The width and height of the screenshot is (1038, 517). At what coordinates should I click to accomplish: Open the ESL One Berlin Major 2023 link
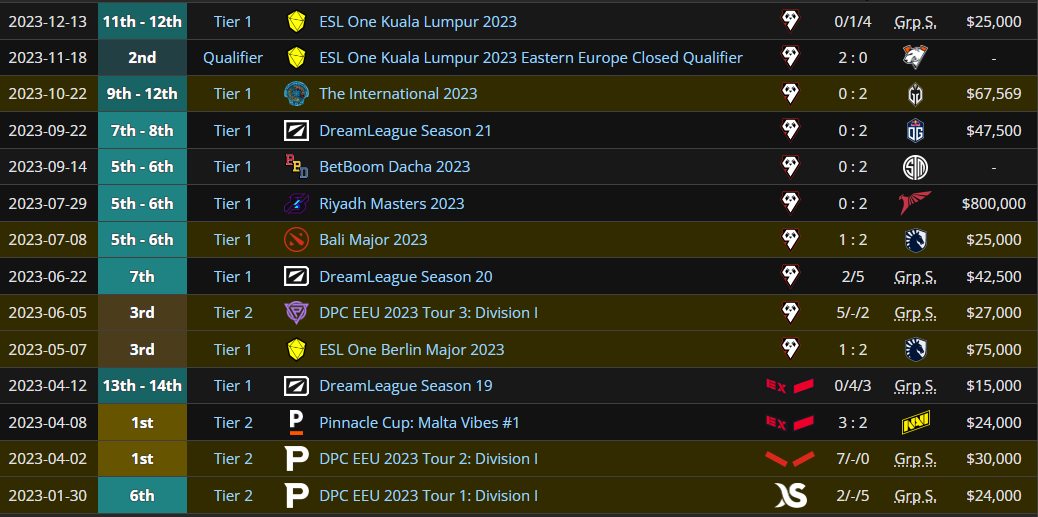(x=411, y=350)
